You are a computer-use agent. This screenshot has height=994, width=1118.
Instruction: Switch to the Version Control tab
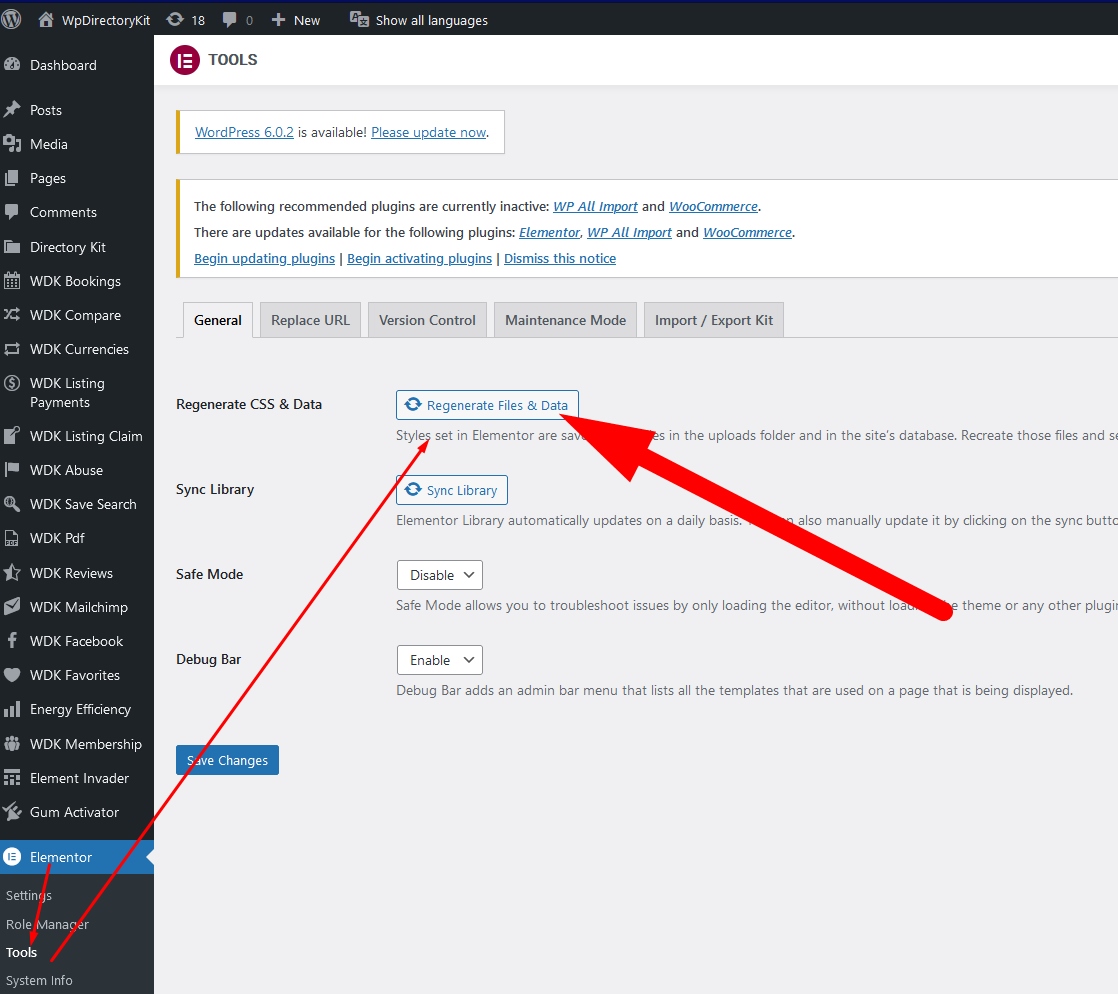(x=427, y=320)
